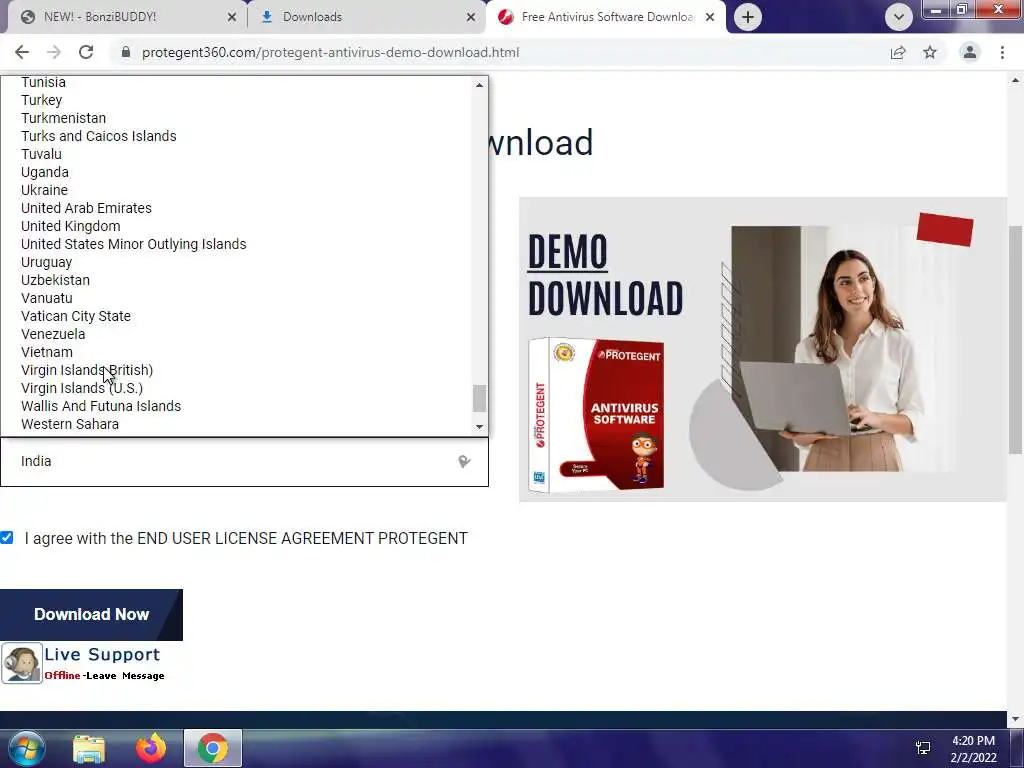Viewport: 1024px width, 768px height.
Task: Click the live support agent avatar
Action: click(x=22, y=663)
